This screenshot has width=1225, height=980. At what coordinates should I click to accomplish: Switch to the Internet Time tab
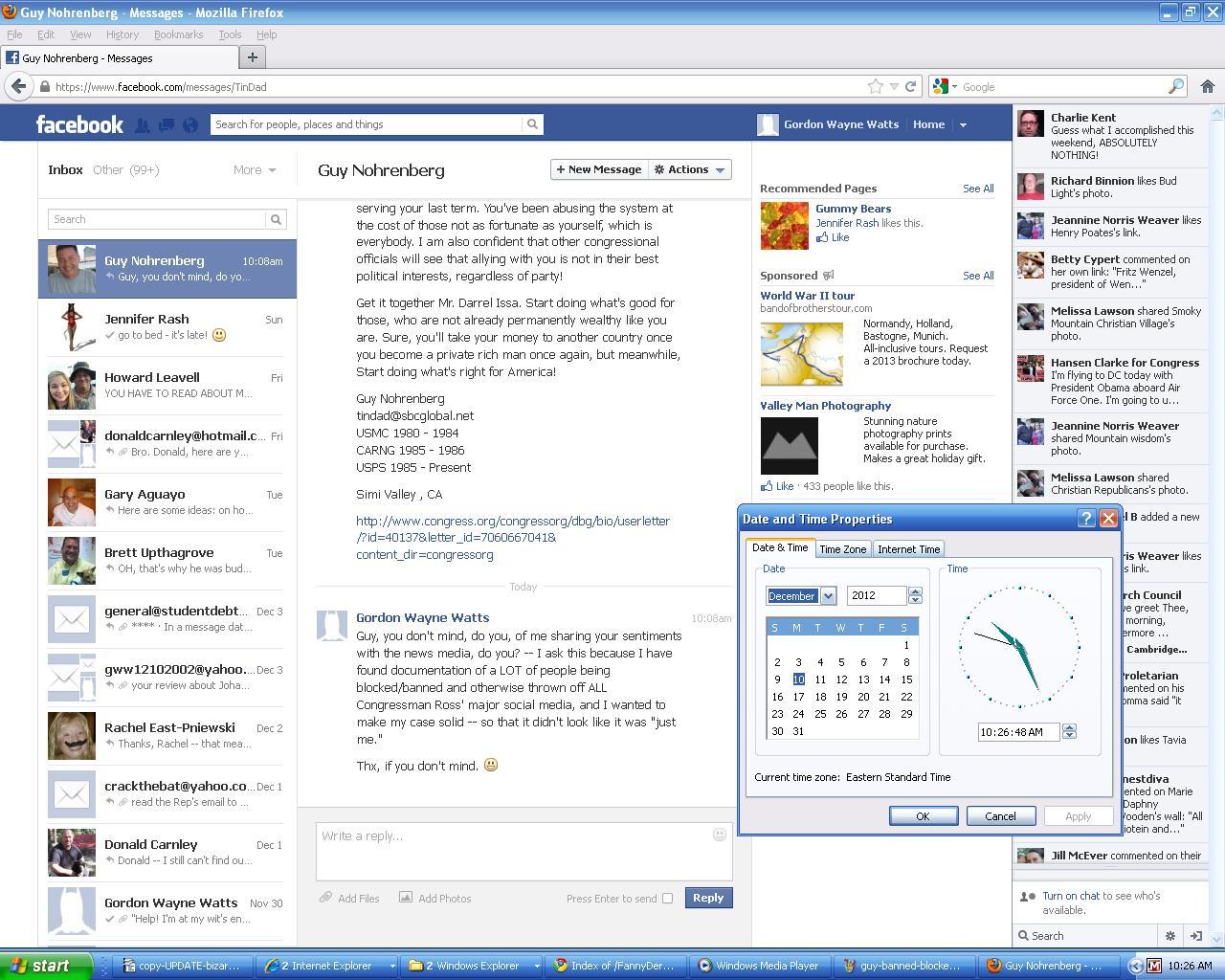point(908,548)
